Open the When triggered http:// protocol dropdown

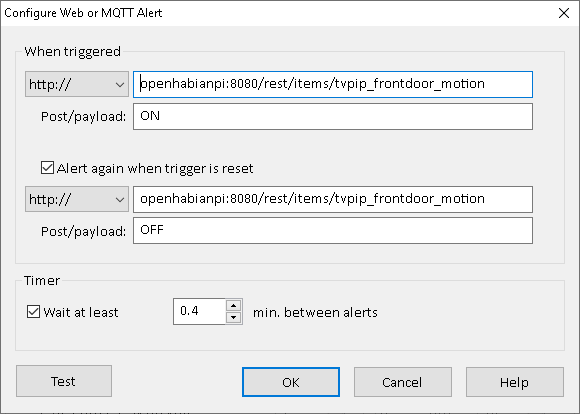coord(77,84)
